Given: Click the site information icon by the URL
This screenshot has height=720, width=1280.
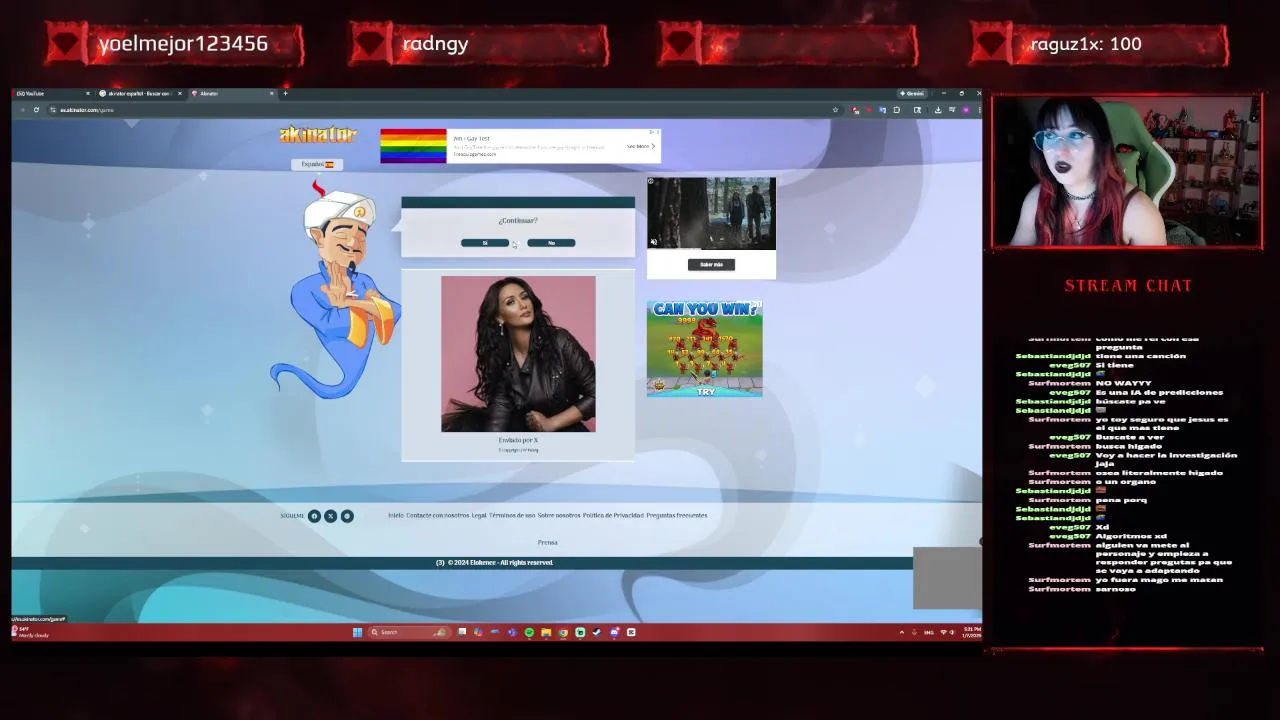Looking at the screenshot, I should [53, 110].
